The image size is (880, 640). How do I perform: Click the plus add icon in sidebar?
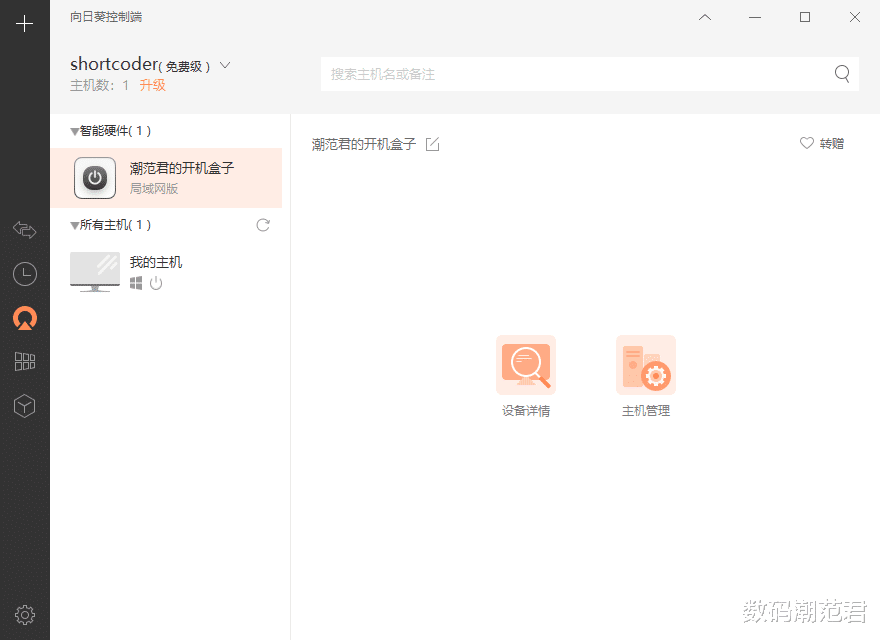tap(24, 24)
